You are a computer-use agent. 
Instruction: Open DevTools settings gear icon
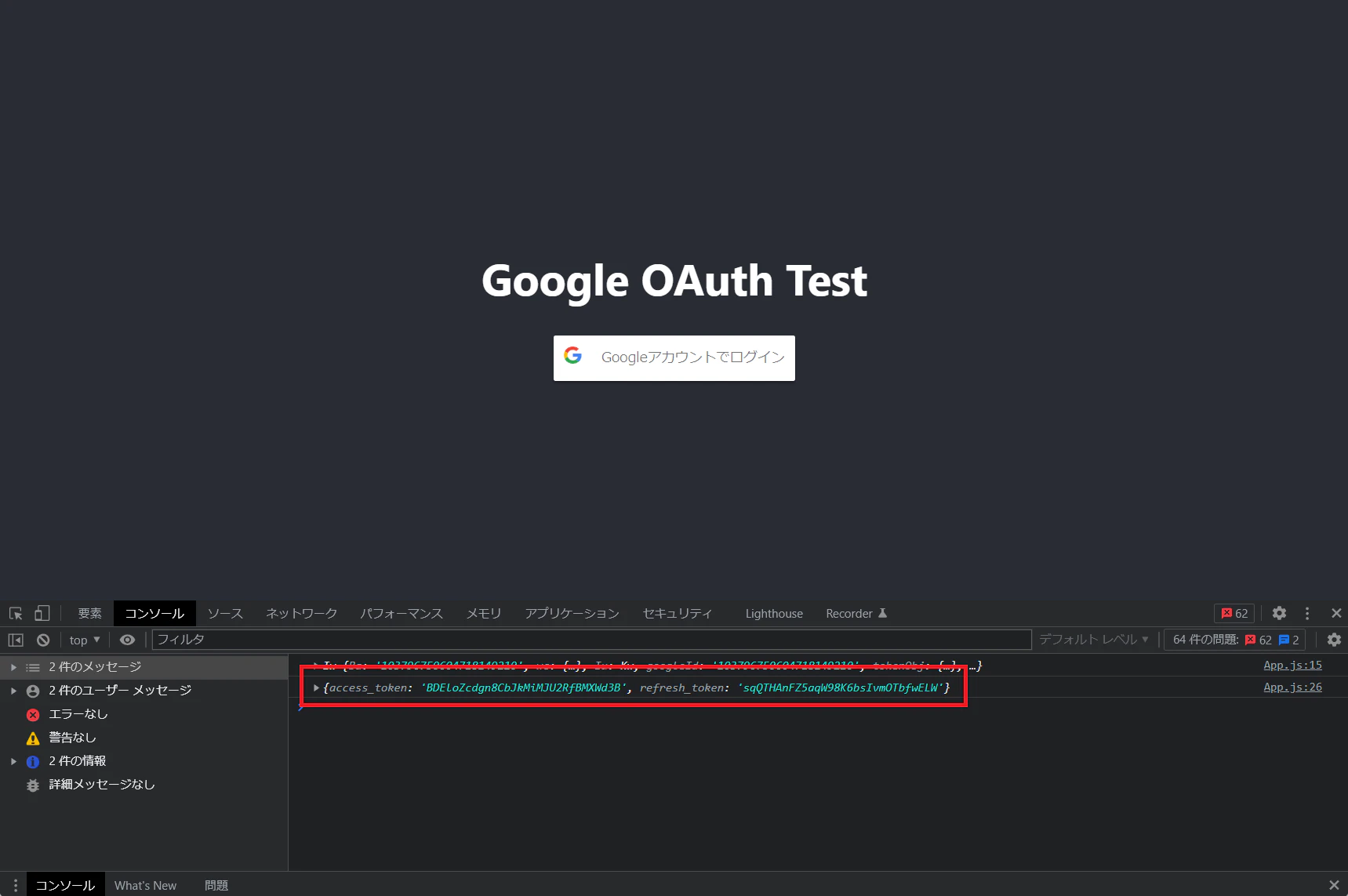point(1279,613)
